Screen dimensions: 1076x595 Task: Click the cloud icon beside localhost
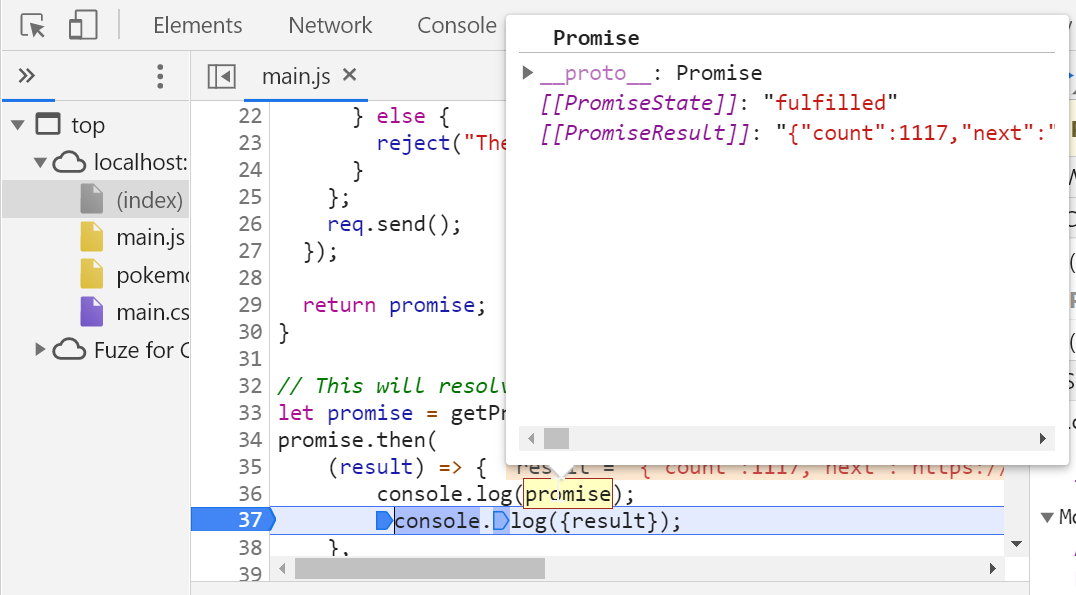[69, 162]
